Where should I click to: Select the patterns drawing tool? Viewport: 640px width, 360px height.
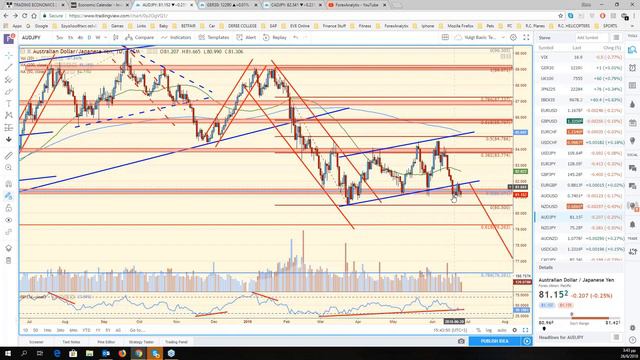(x=9, y=116)
